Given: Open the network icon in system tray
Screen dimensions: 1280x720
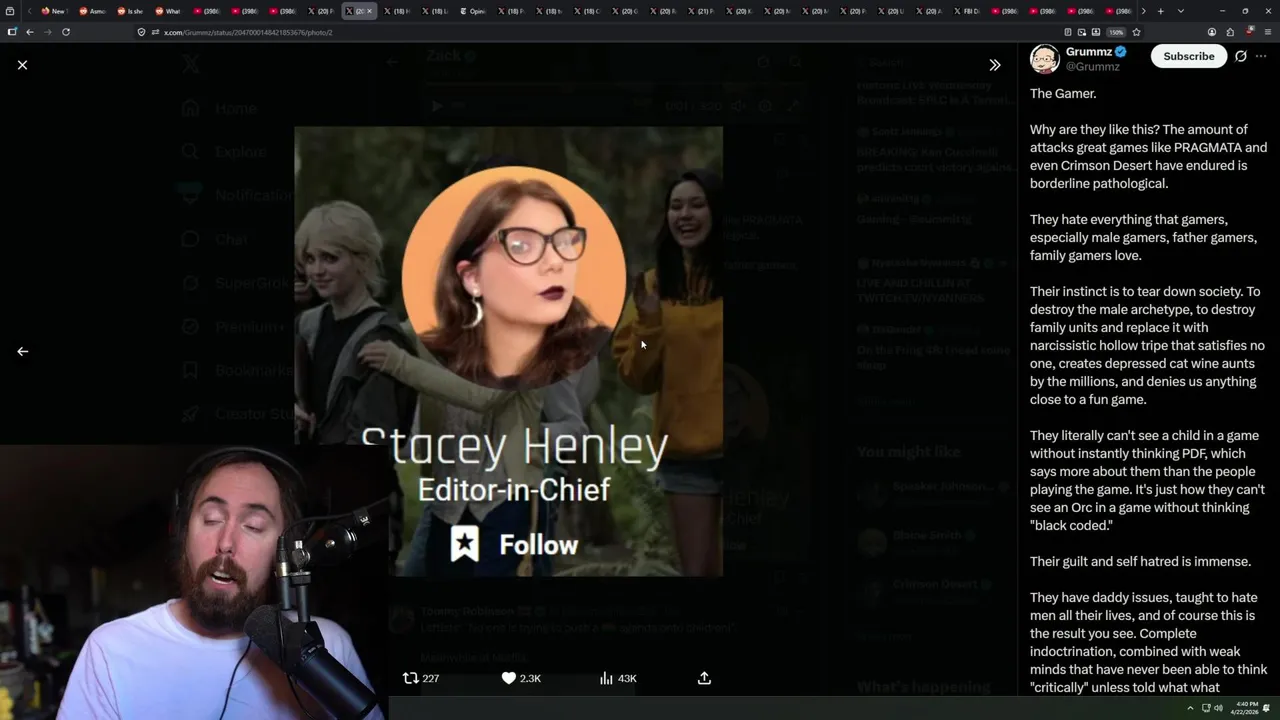Looking at the screenshot, I should coord(1205,708).
